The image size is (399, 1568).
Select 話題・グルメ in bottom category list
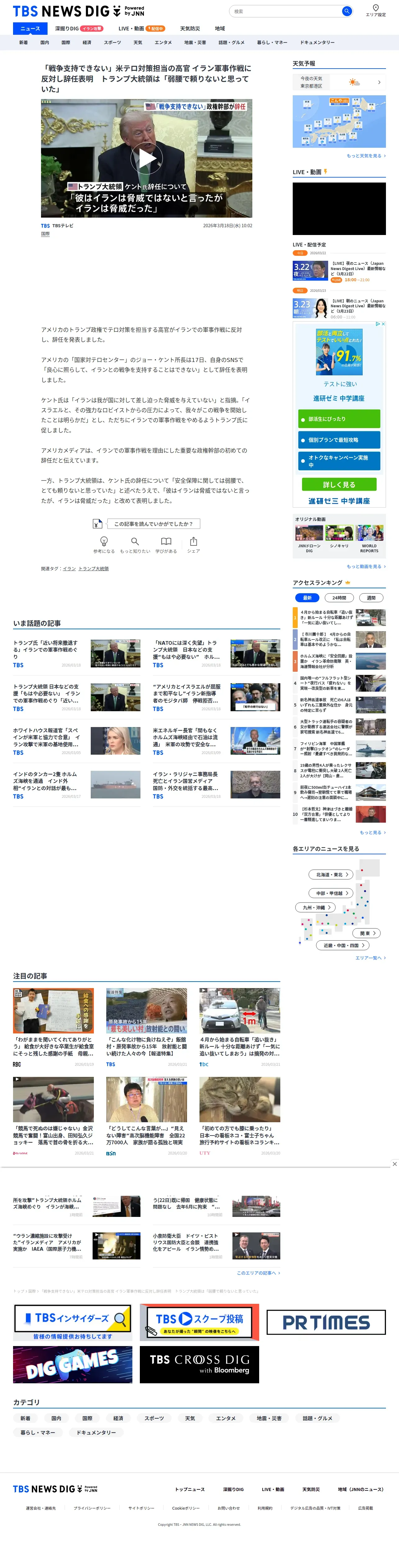tap(317, 1418)
